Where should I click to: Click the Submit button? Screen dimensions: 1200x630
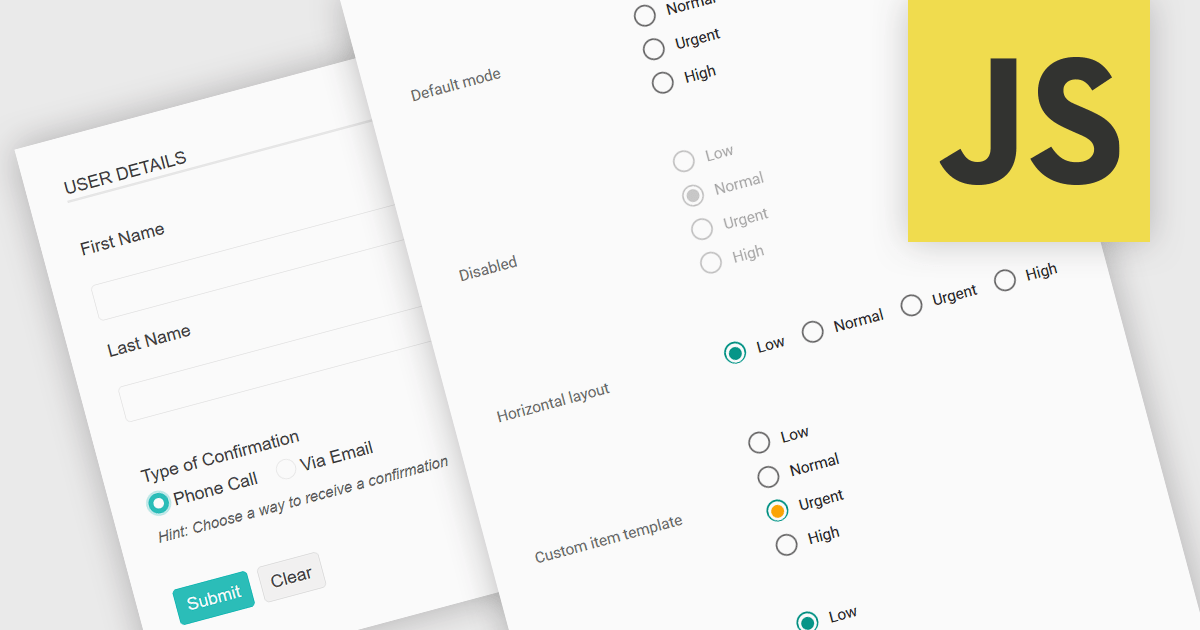pyautogui.click(x=214, y=598)
